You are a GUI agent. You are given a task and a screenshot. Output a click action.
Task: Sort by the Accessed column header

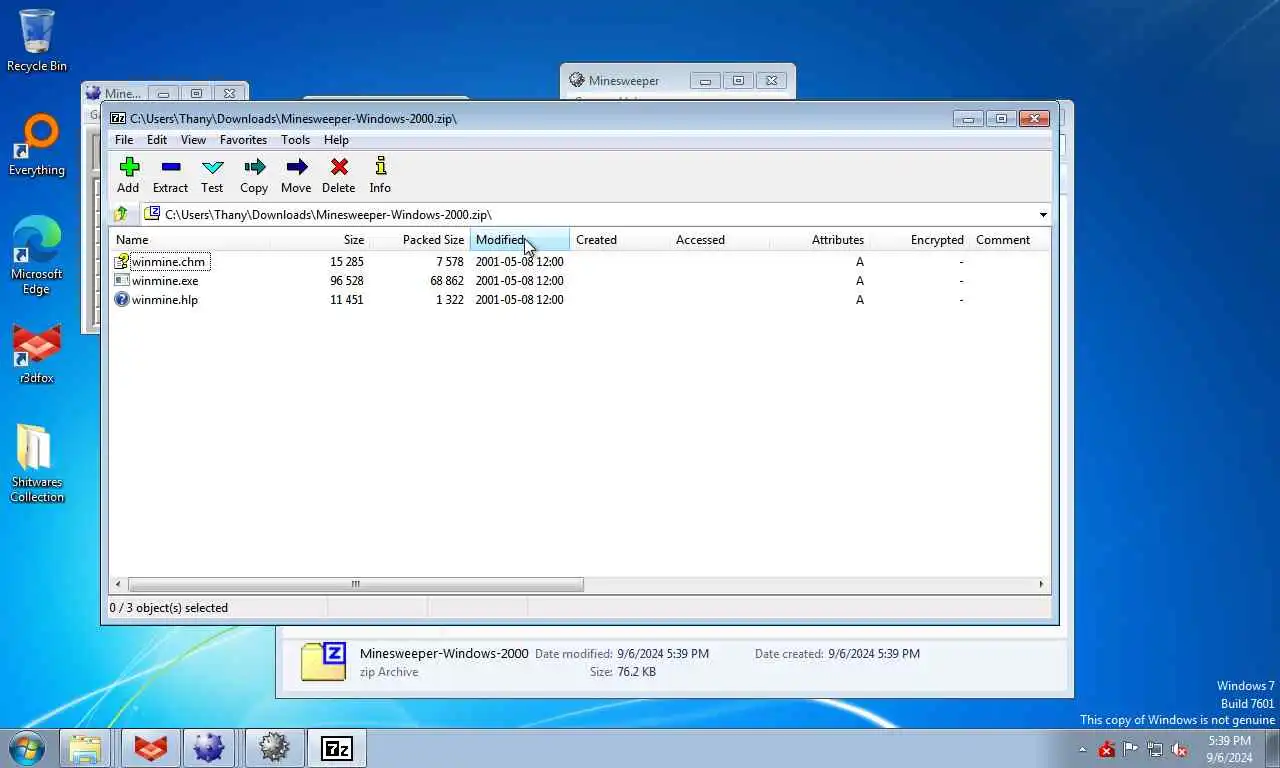pyautogui.click(x=719, y=240)
